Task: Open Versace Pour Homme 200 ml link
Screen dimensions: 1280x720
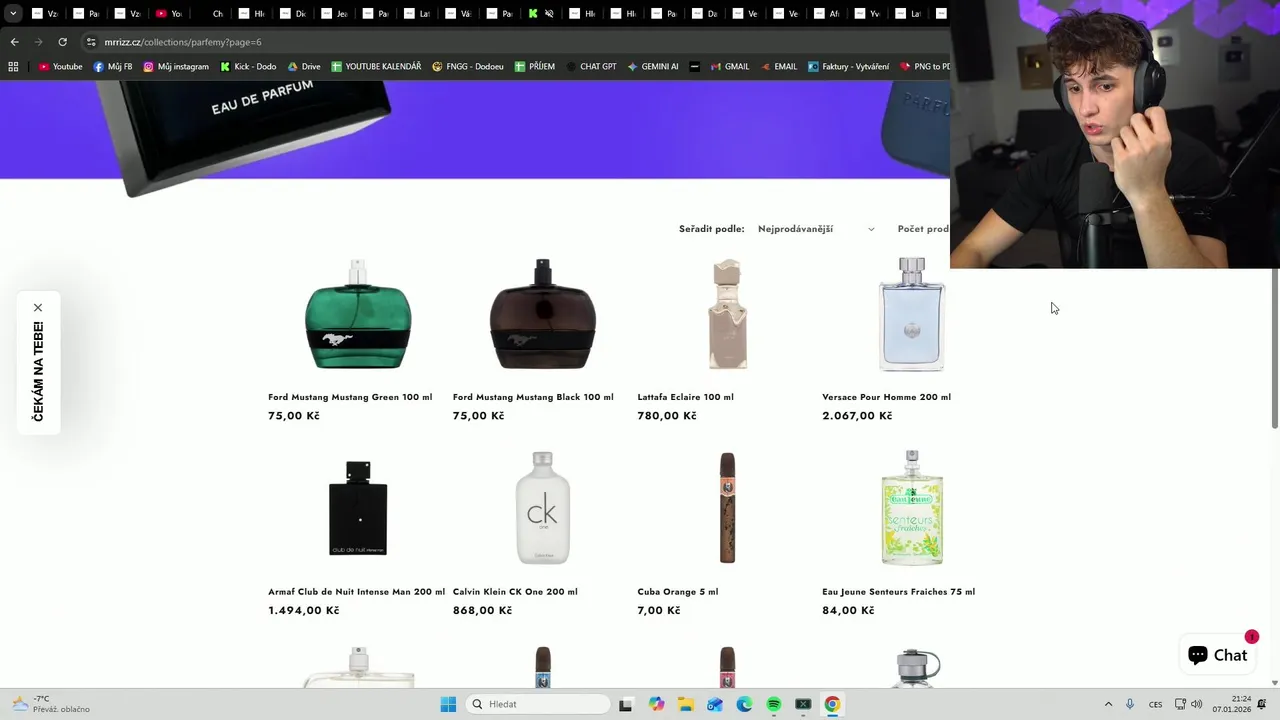Action: [886, 397]
